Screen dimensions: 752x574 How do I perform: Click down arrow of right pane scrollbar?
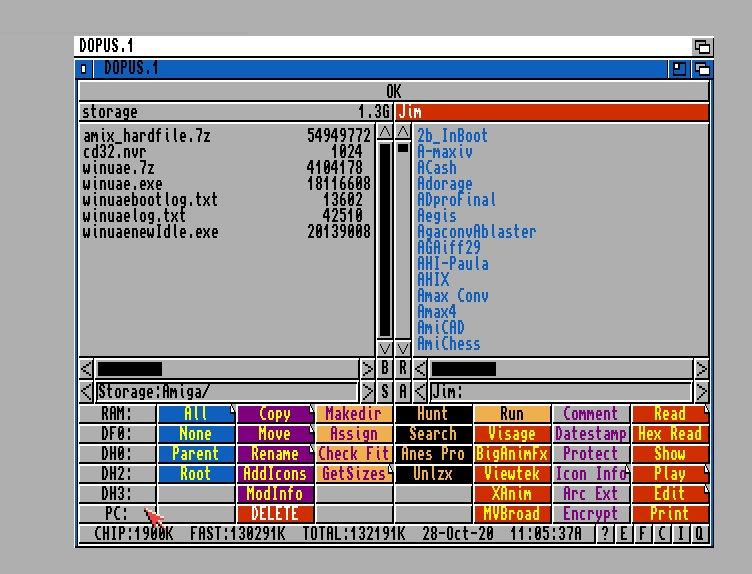click(403, 348)
